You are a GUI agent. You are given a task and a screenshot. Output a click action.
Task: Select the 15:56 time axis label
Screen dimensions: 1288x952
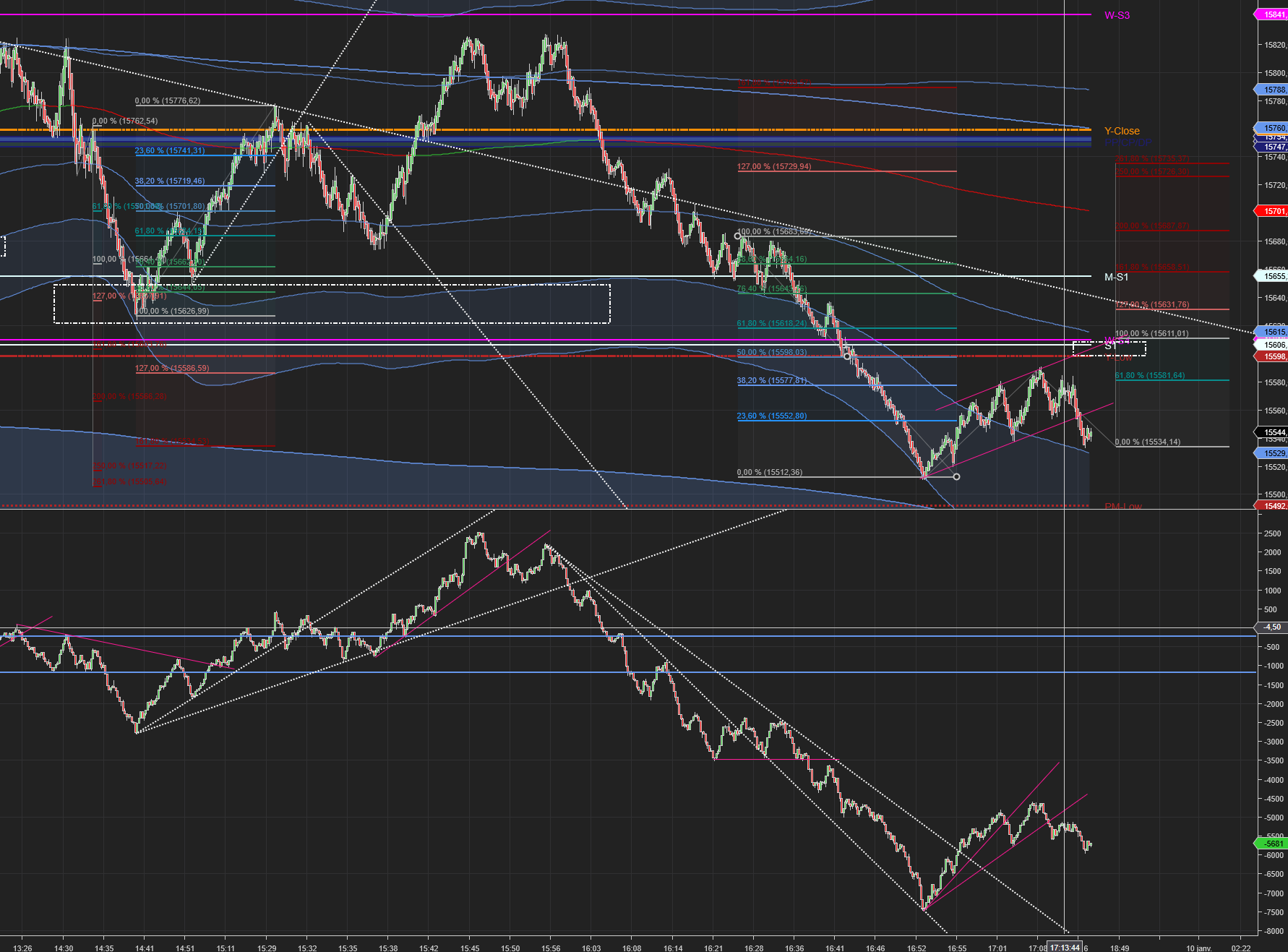click(551, 948)
